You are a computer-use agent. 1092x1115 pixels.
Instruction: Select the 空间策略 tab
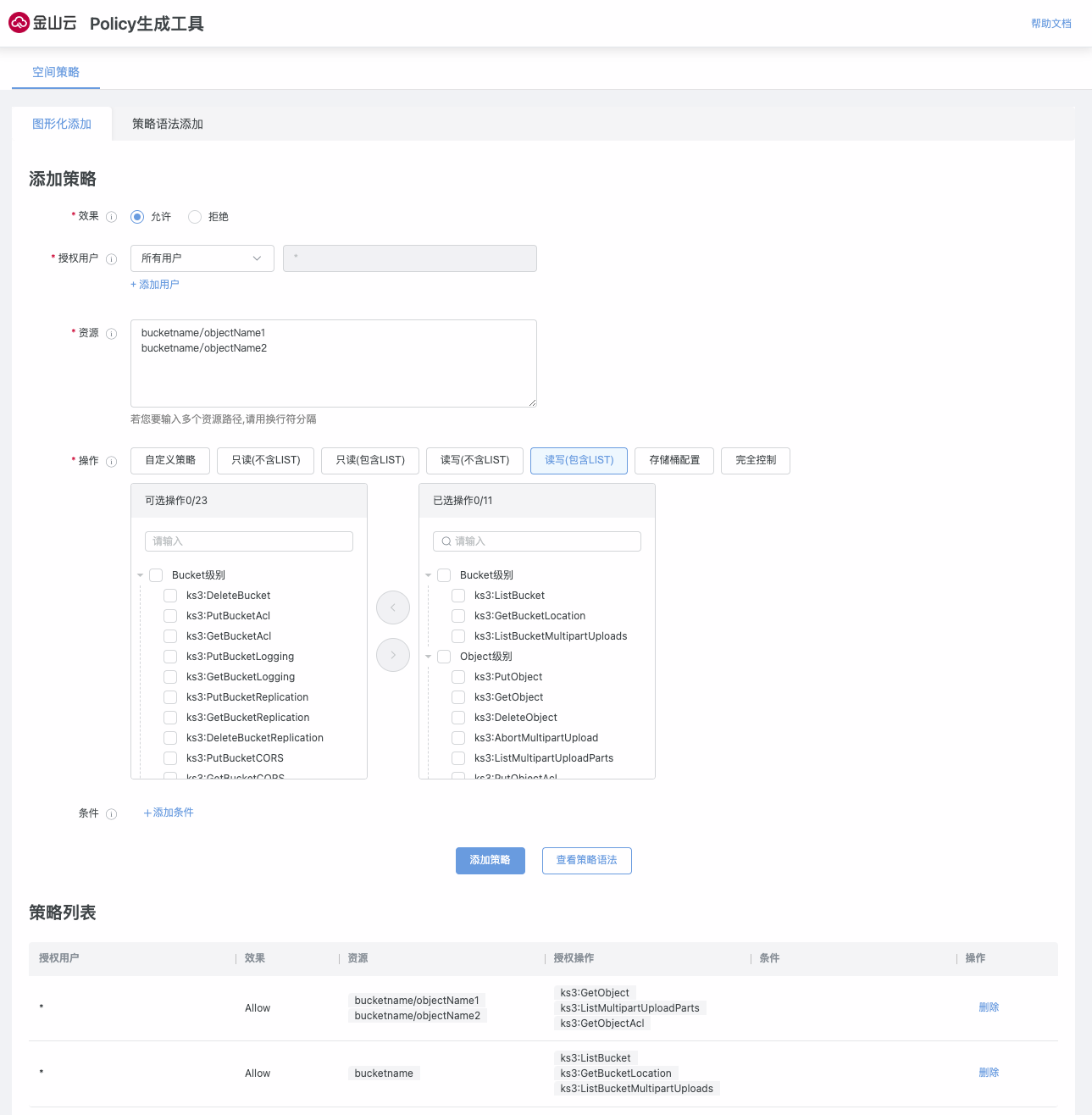[x=56, y=72]
